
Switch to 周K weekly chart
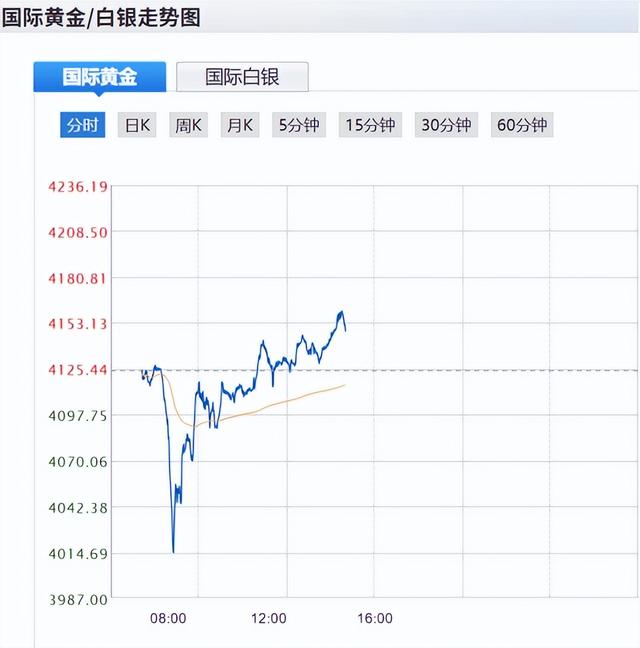coord(188,125)
